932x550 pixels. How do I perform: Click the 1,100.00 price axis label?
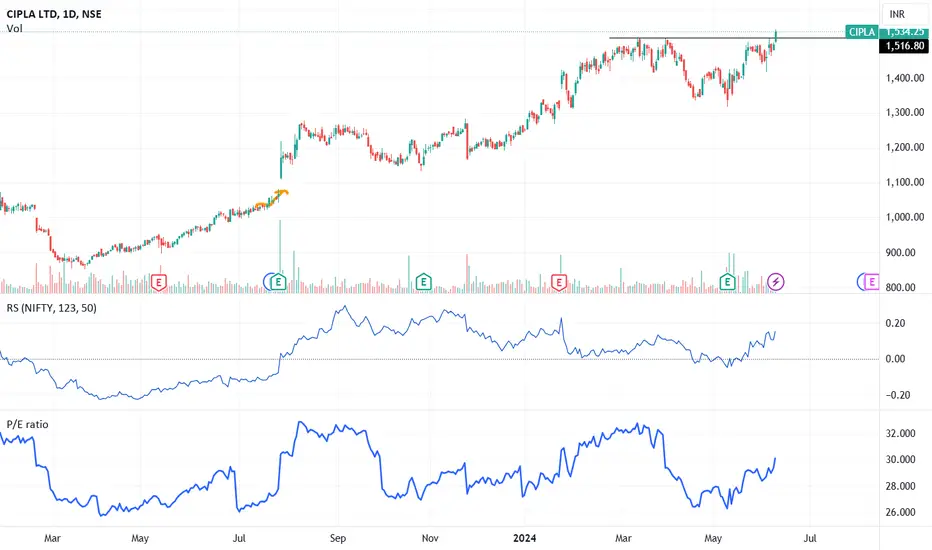pyautogui.click(x=905, y=183)
